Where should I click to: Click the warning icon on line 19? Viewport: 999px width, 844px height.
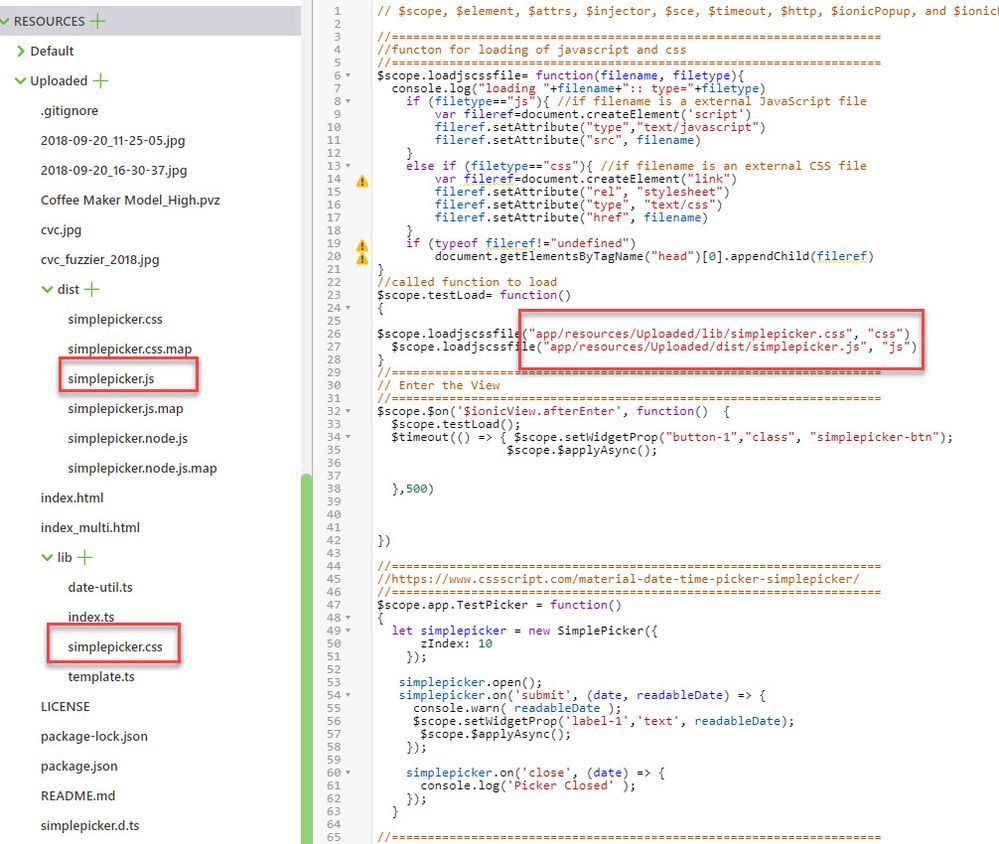[363, 245]
